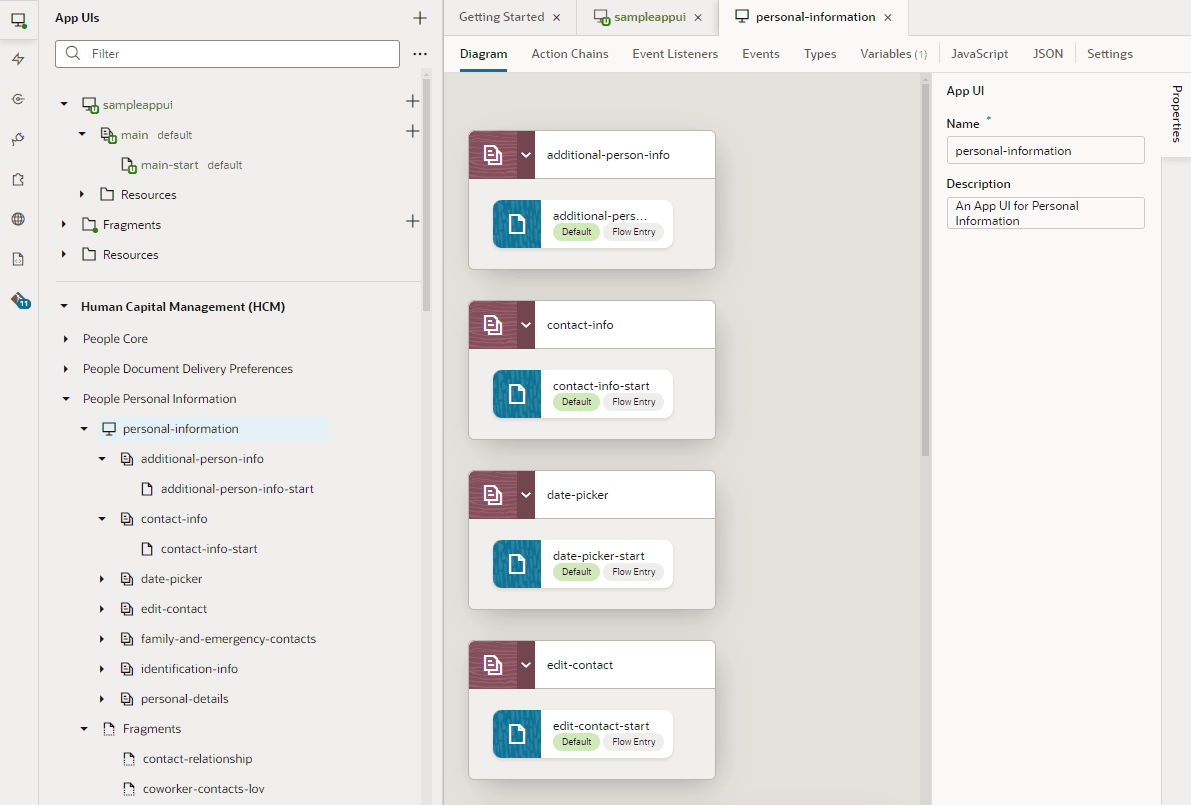Image resolution: width=1191 pixels, height=805 pixels.
Task: Close the Getting Started tab
Action: (556, 17)
